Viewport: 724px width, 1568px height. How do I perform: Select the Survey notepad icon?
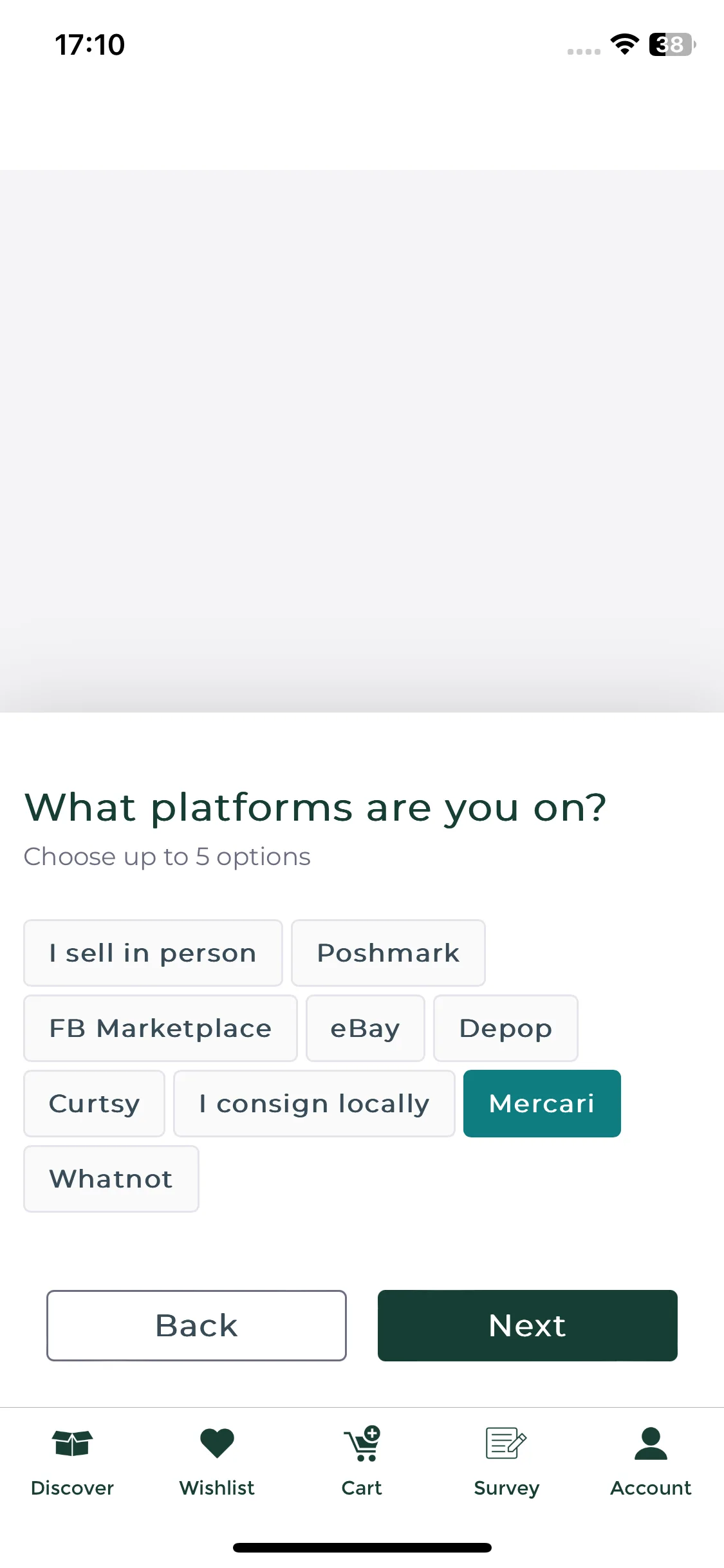(x=506, y=1443)
